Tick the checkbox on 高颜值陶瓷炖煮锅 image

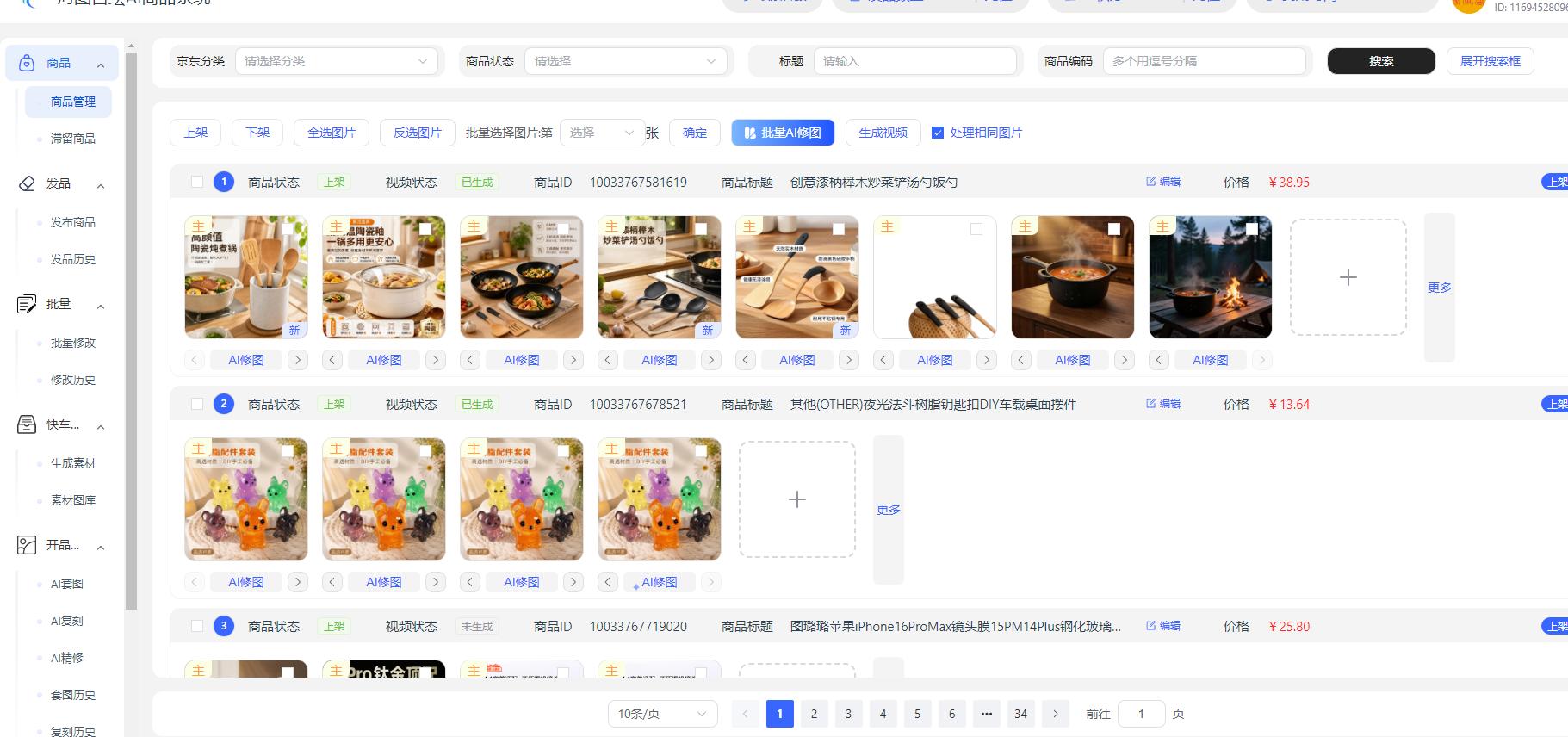288,229
